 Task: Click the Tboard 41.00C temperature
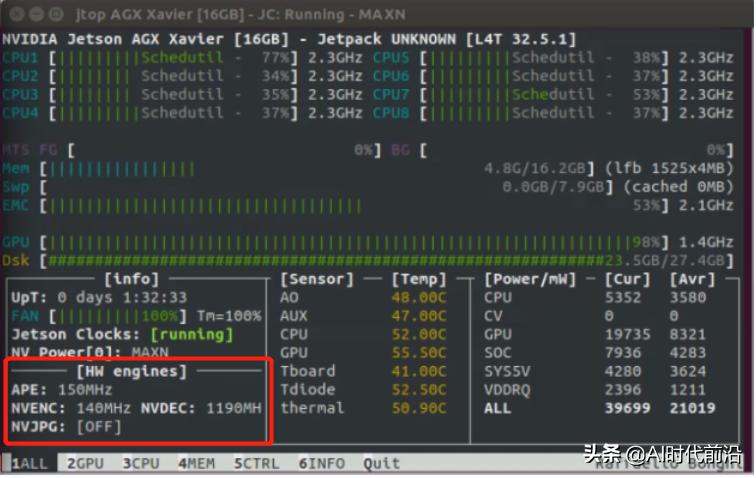click(x=418, y=371)
